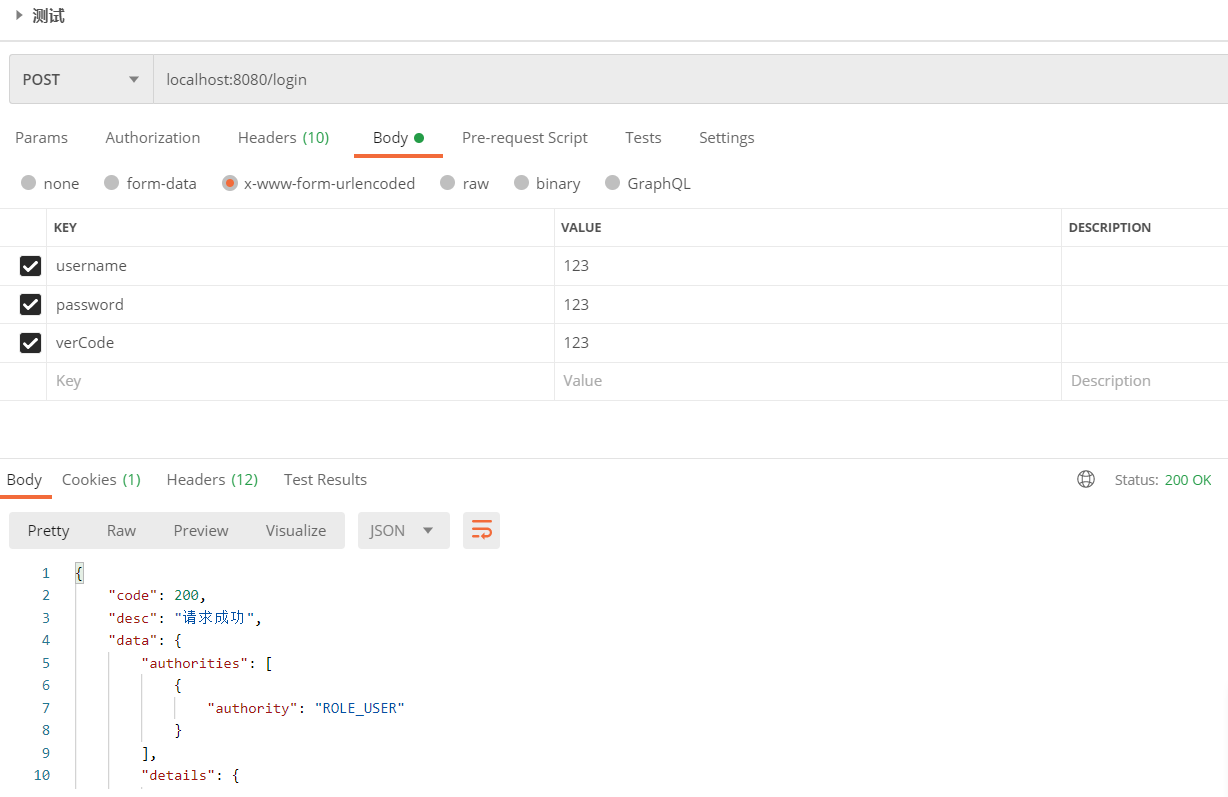Image resolution: width=1228 pixels, height=797 pixels.
Task: Uncheck the username parameter row
Action: (30, 265)
